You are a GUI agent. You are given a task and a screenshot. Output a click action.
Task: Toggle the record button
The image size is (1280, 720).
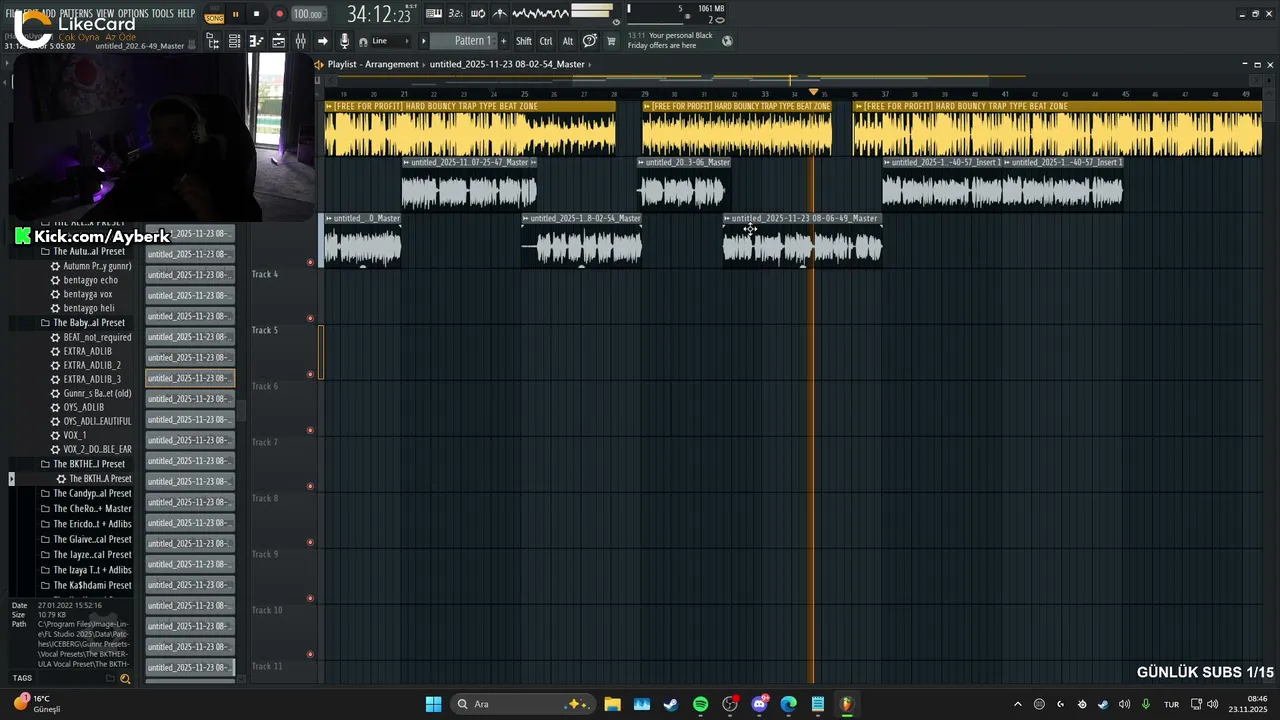(279, 14)
